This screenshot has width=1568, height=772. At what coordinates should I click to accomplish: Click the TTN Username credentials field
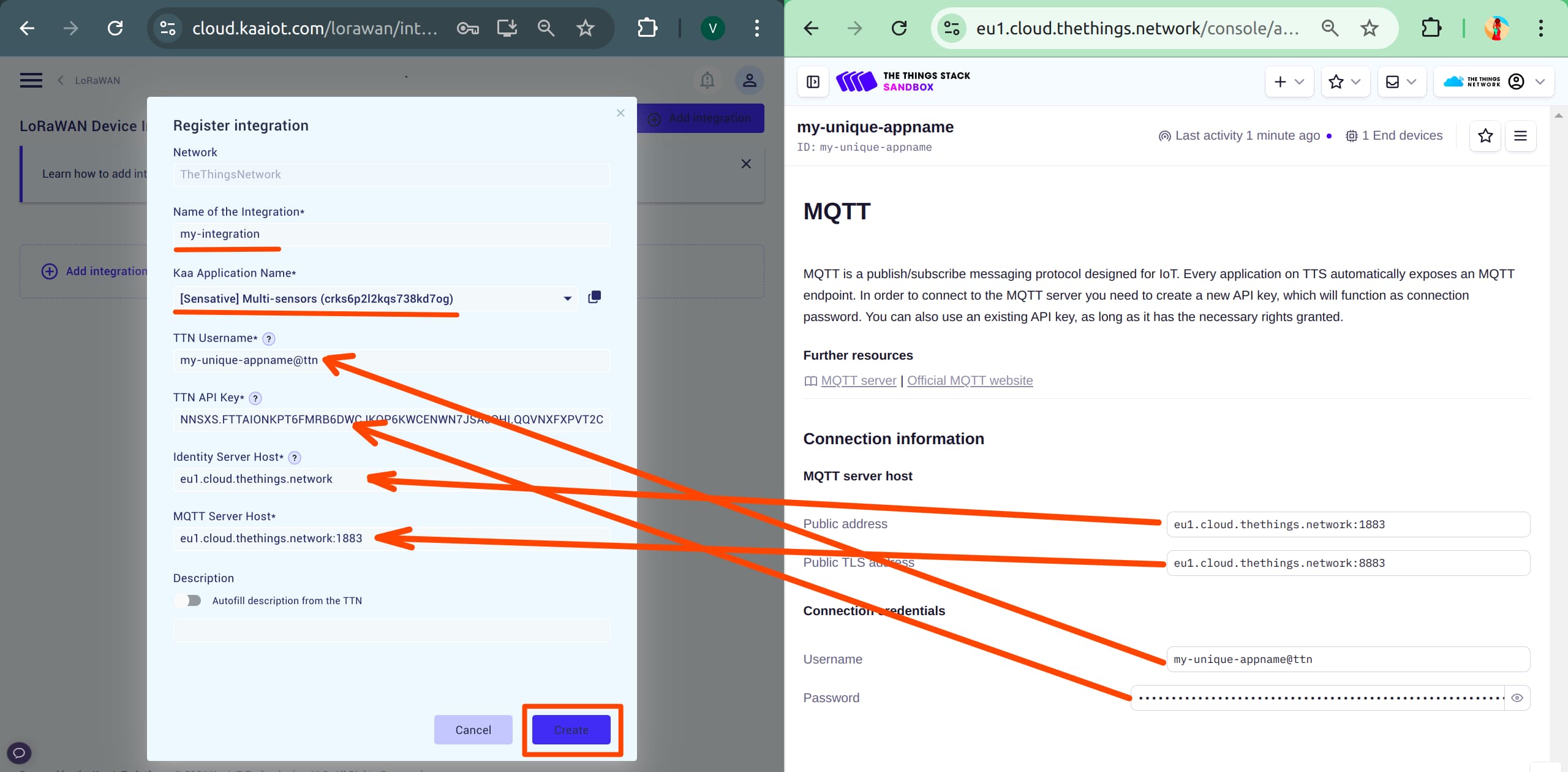(1348, 659)
